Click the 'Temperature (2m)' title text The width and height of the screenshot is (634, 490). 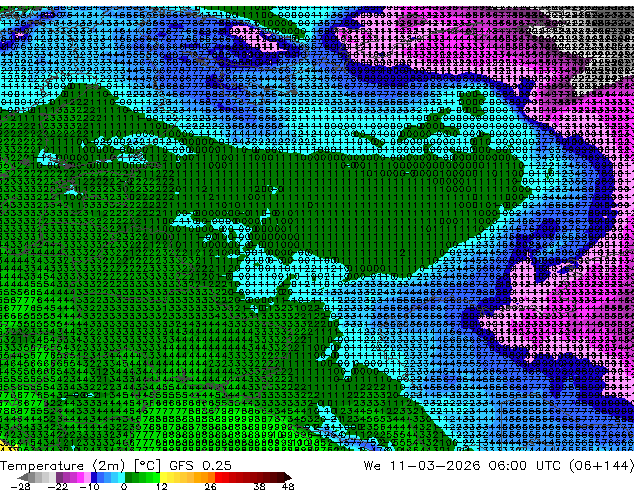pos(63,466)
